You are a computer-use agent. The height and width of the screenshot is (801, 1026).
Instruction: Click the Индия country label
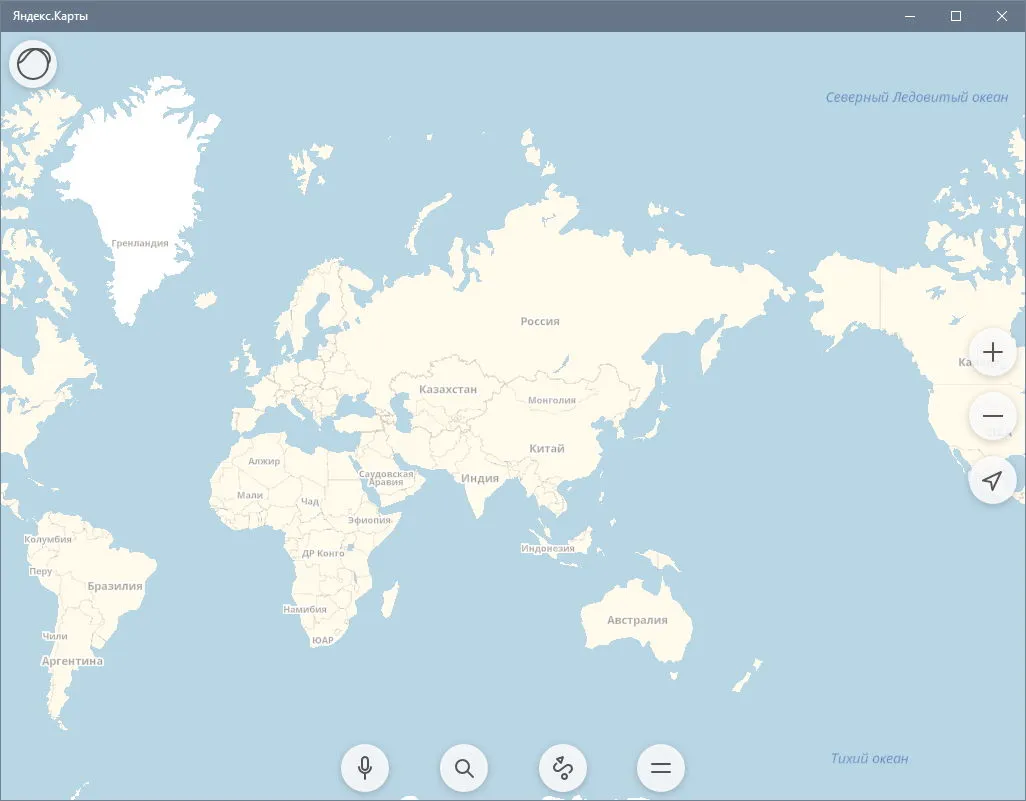480,478
